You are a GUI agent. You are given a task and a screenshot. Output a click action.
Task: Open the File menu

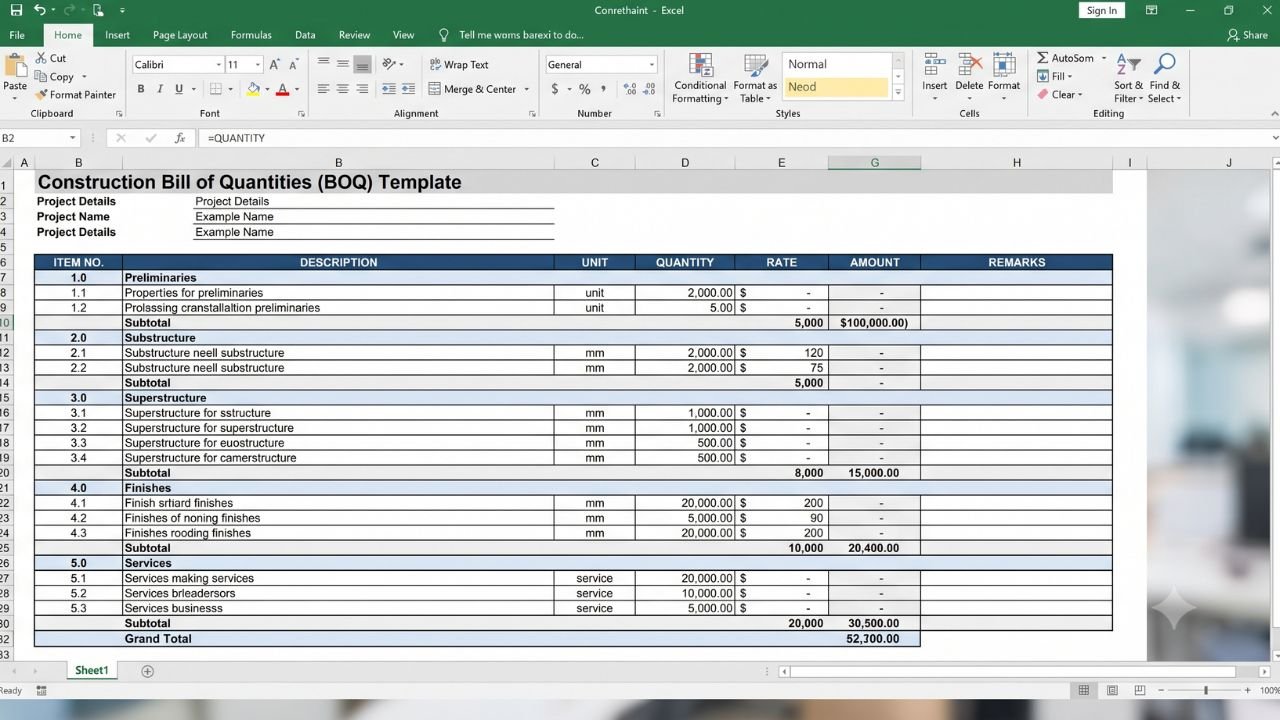[x=17, y=35]
